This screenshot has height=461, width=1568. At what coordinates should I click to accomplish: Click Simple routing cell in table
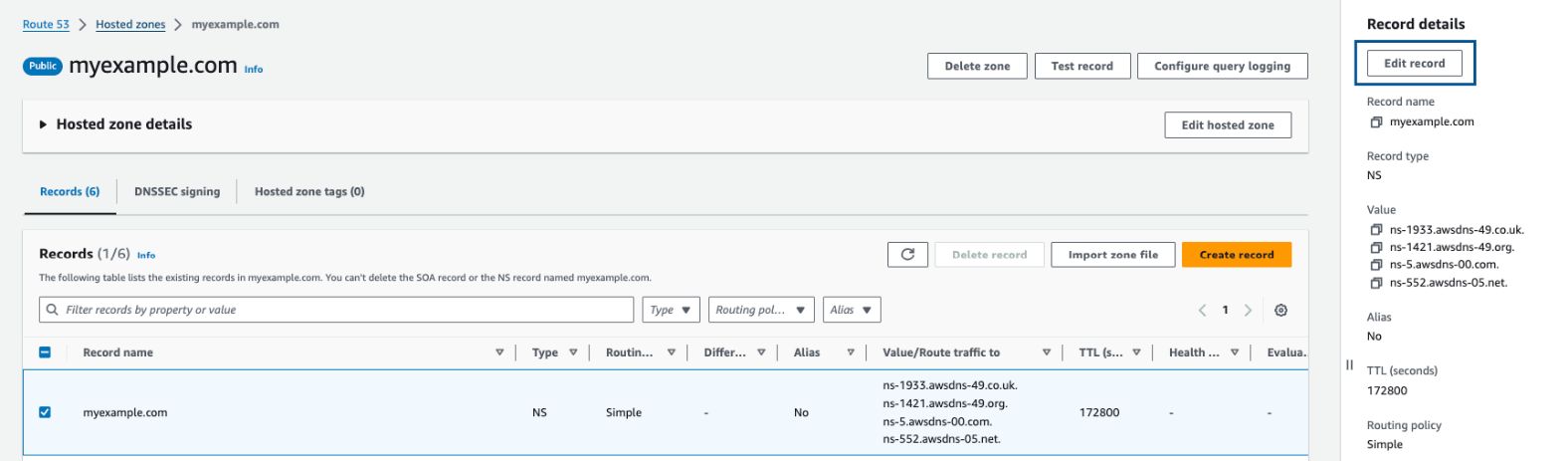pyautogui.click(x=624, y=412)
